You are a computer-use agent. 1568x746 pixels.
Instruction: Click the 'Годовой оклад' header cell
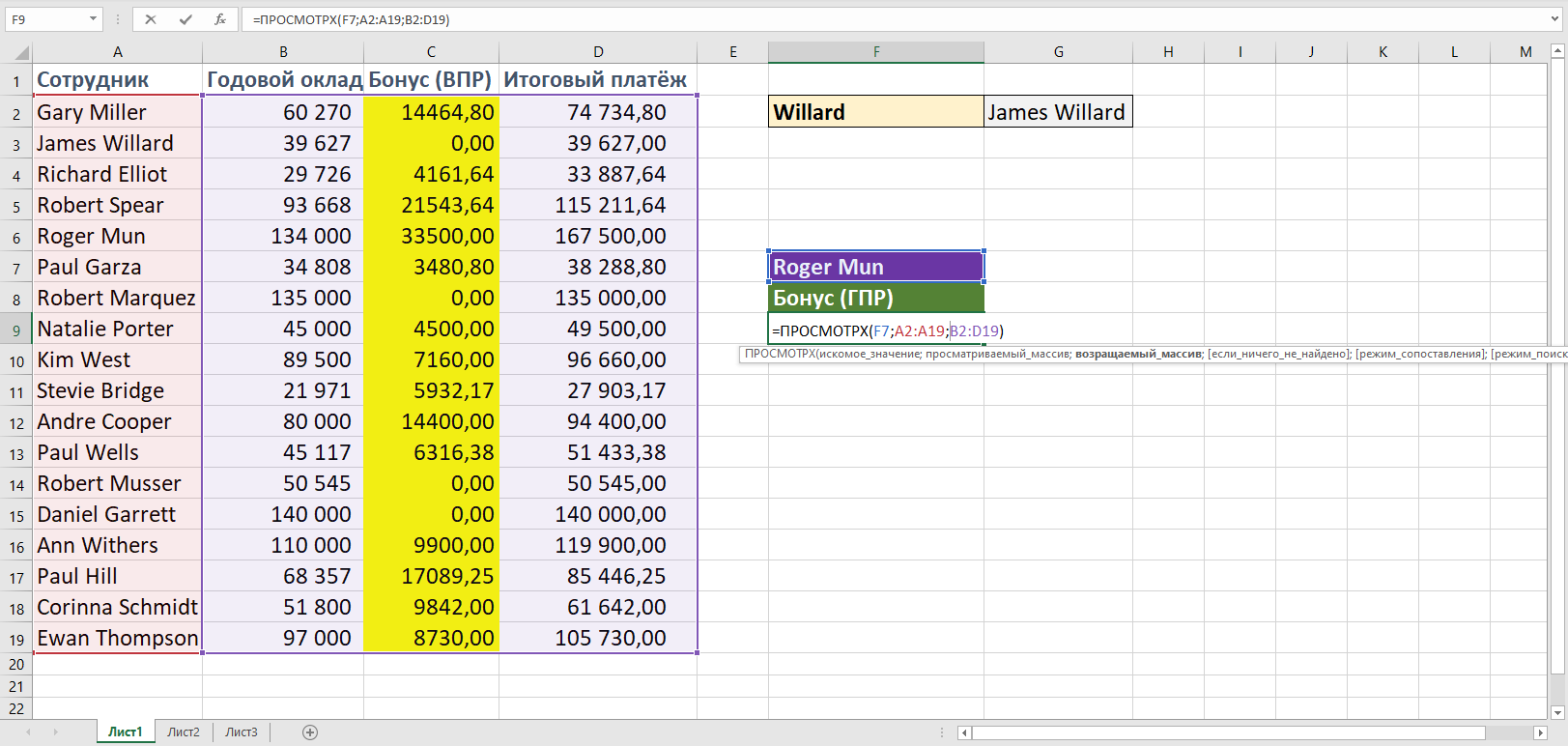283,80
